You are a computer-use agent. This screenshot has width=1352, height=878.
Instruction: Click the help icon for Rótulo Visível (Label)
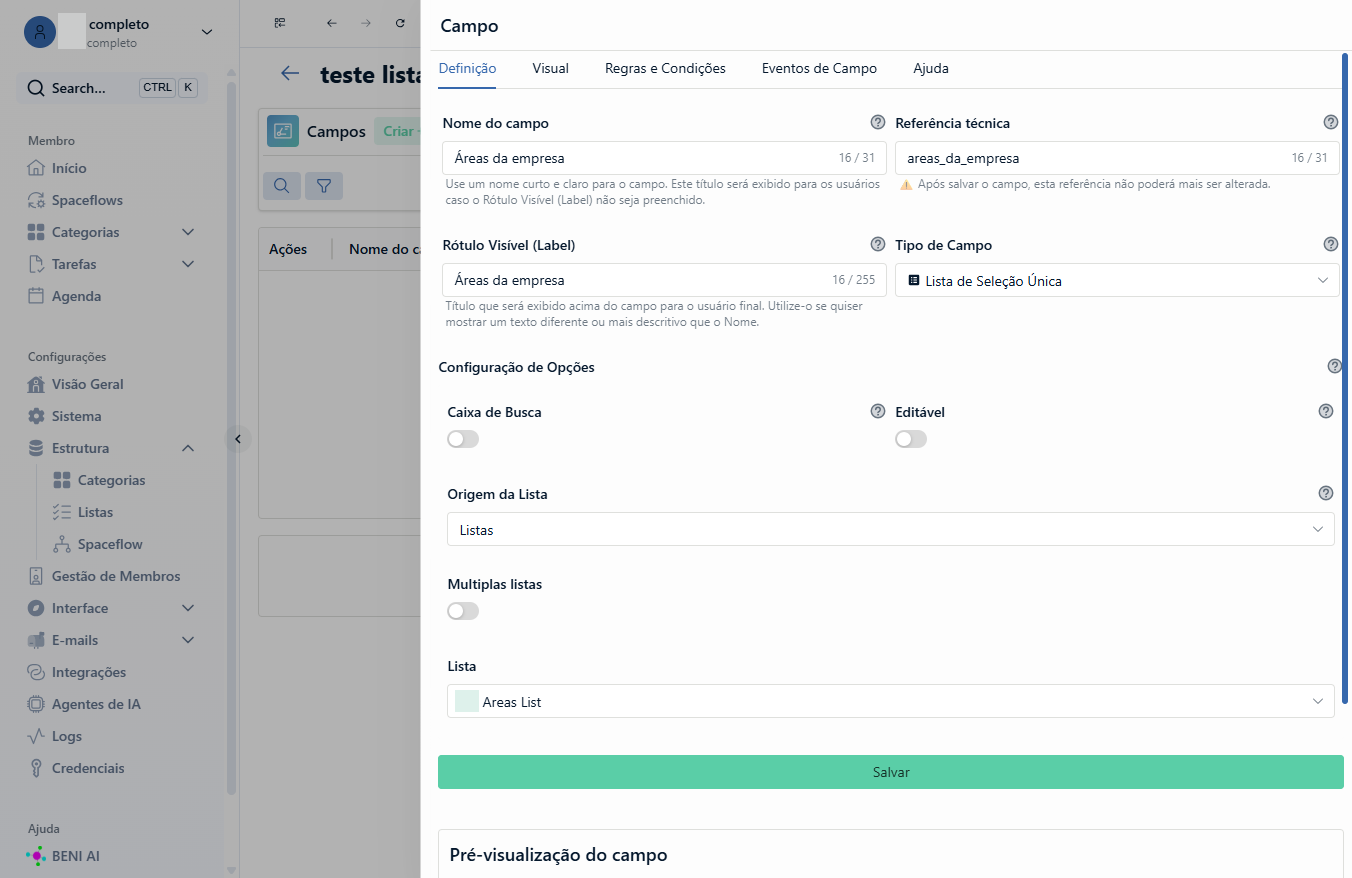(878, 244)
